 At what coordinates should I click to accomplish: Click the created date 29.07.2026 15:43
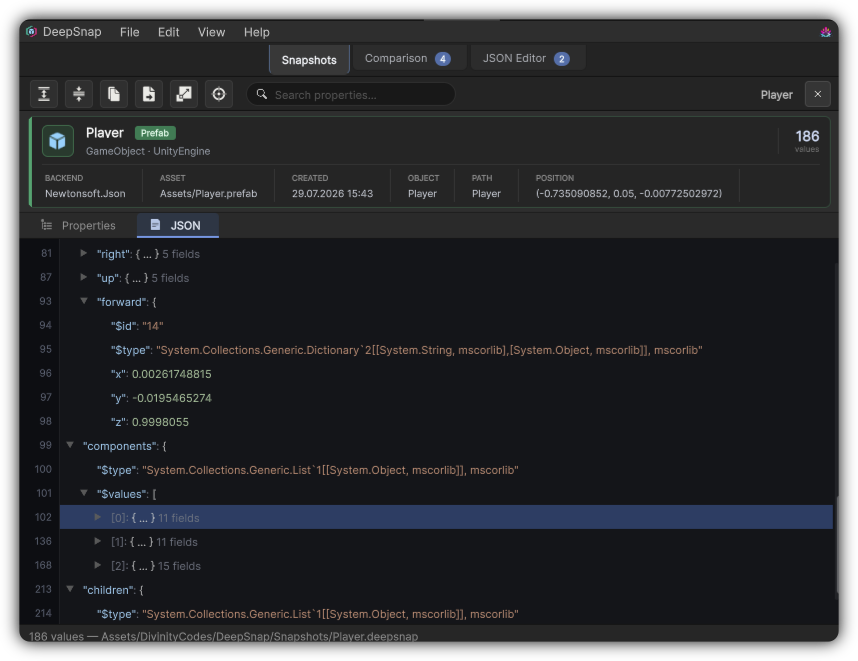pyautogui.click(x=332, y=194)
